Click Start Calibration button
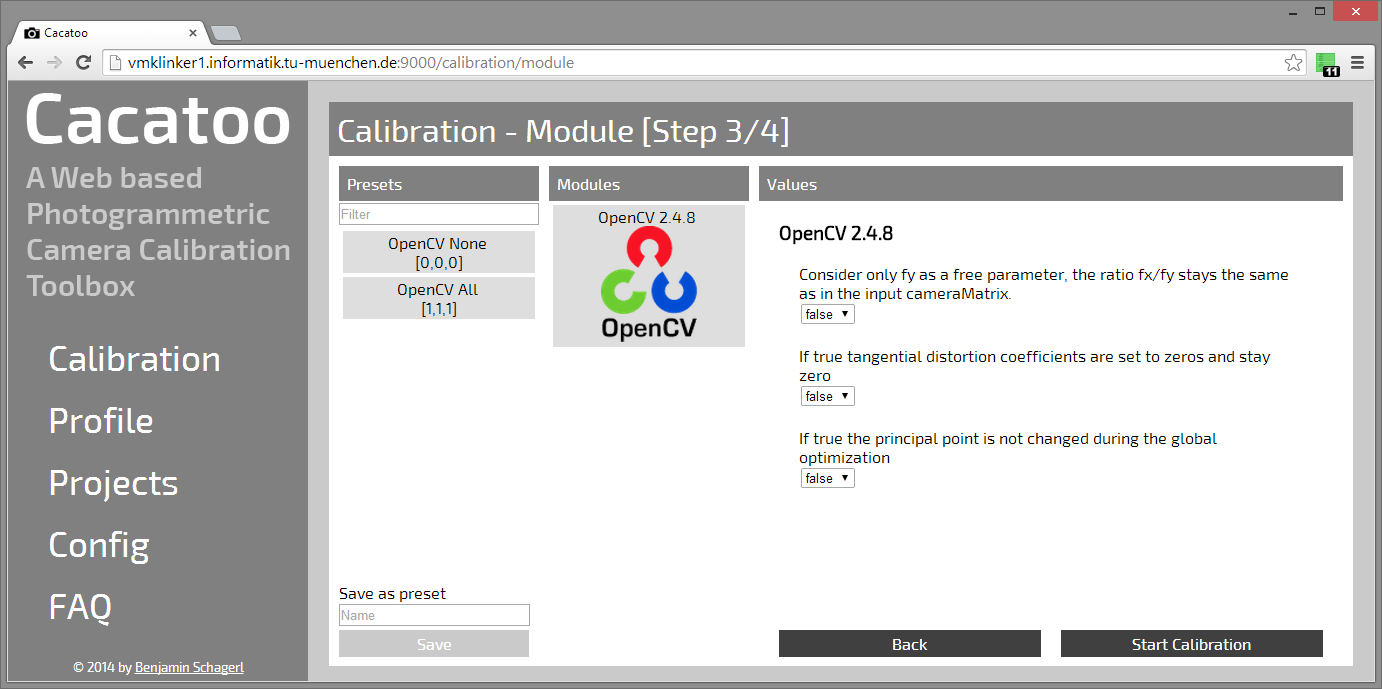Screen dimensions: 1382x689 tap(1191, 644)
